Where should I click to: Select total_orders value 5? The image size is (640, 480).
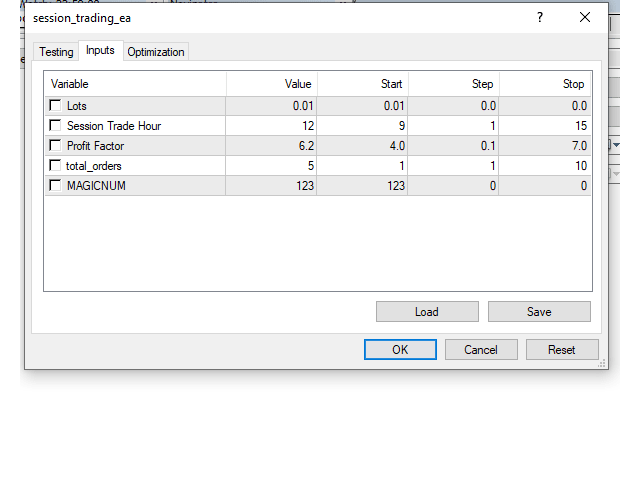pyautogui.click(x=271, y=166)
